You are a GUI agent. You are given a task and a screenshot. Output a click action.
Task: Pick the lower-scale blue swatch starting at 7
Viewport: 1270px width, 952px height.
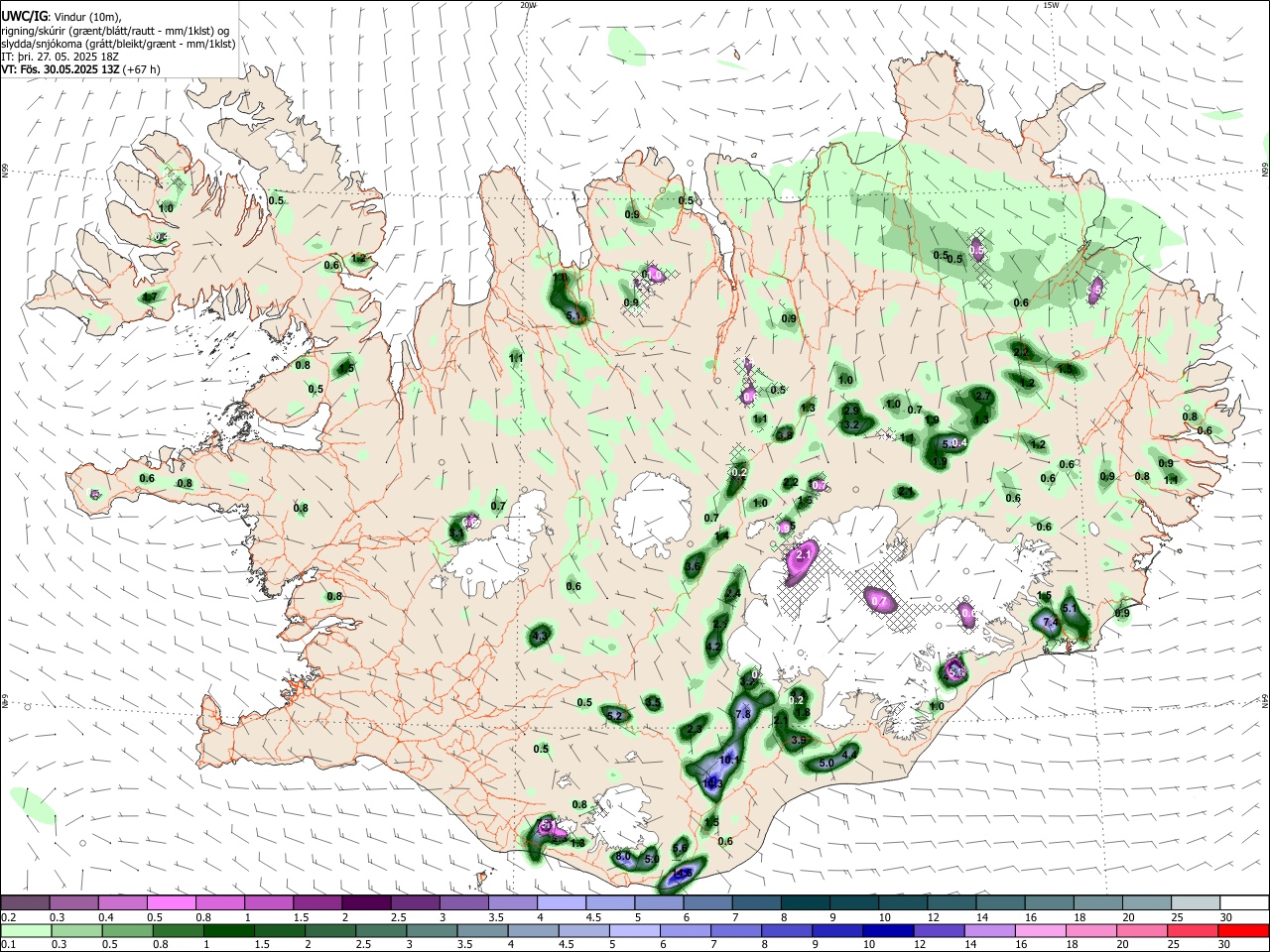tap(736, 930)
